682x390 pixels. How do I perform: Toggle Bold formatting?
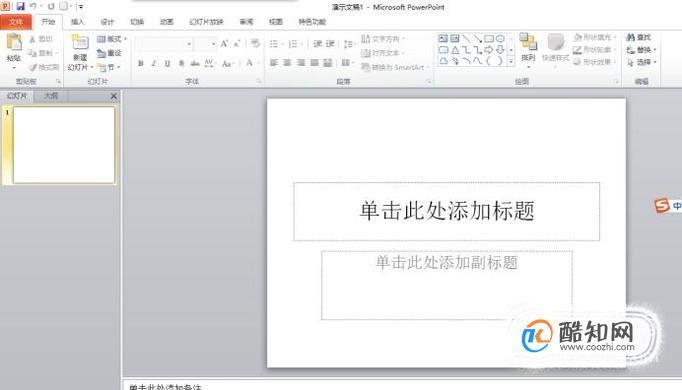tap(140, 63)
